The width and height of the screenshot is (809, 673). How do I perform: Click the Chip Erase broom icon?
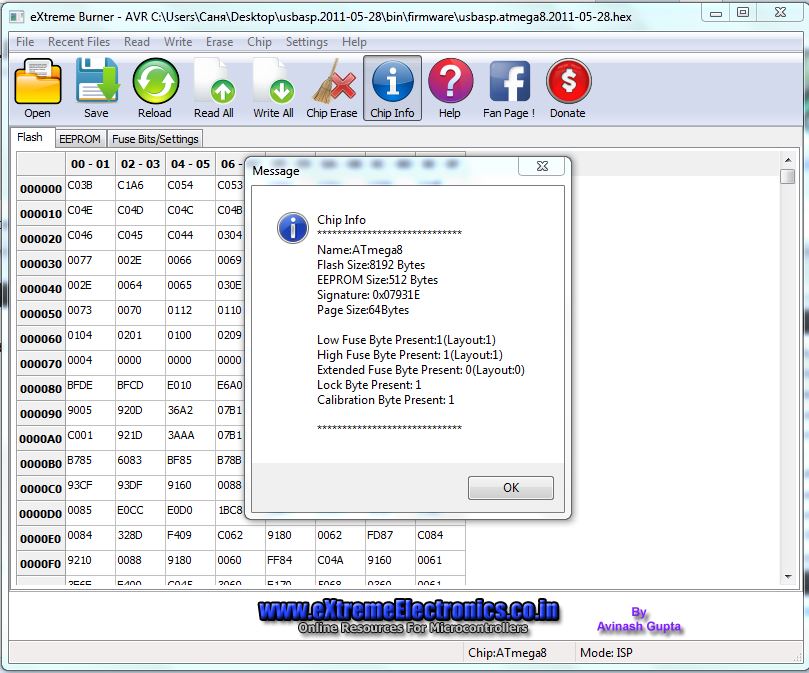click(x=332, y=88)
